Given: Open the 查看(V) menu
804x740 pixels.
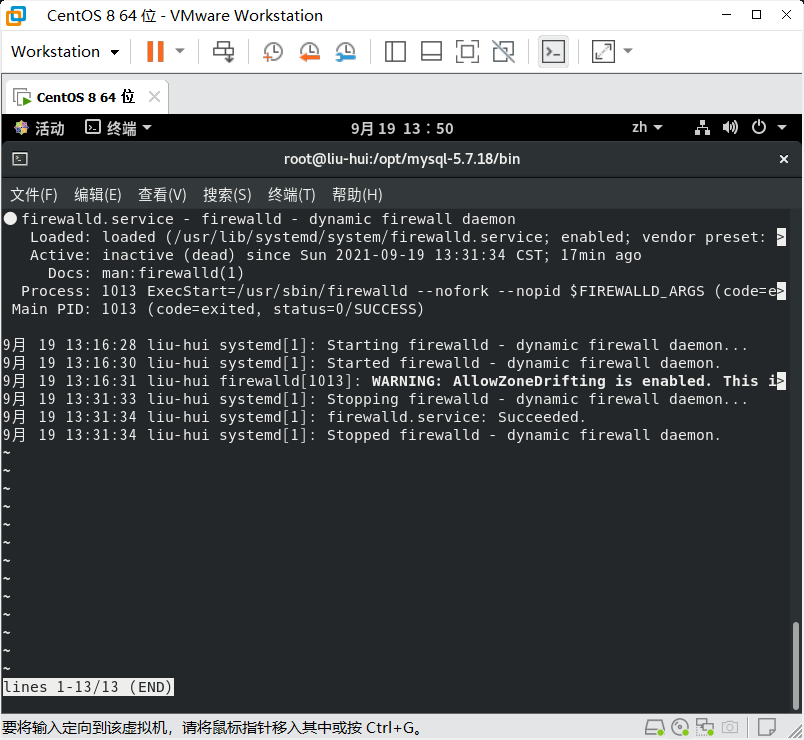Looking at the screenshot, I should [162, 195].
